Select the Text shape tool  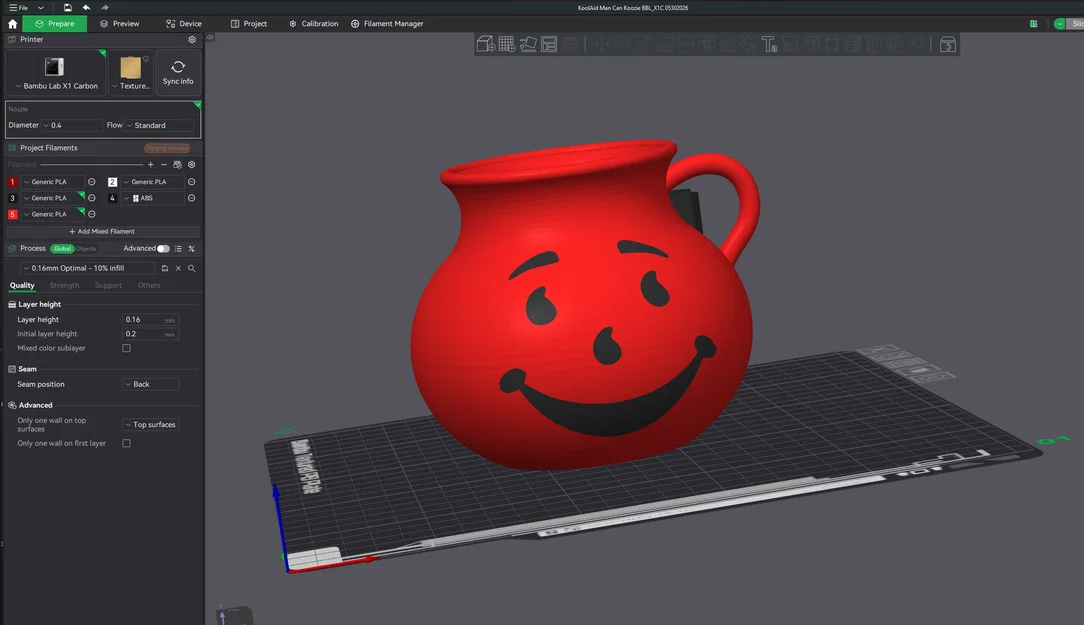[769, 44]
